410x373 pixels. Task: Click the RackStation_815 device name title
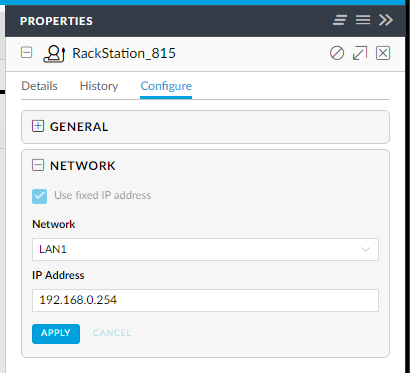124,53
